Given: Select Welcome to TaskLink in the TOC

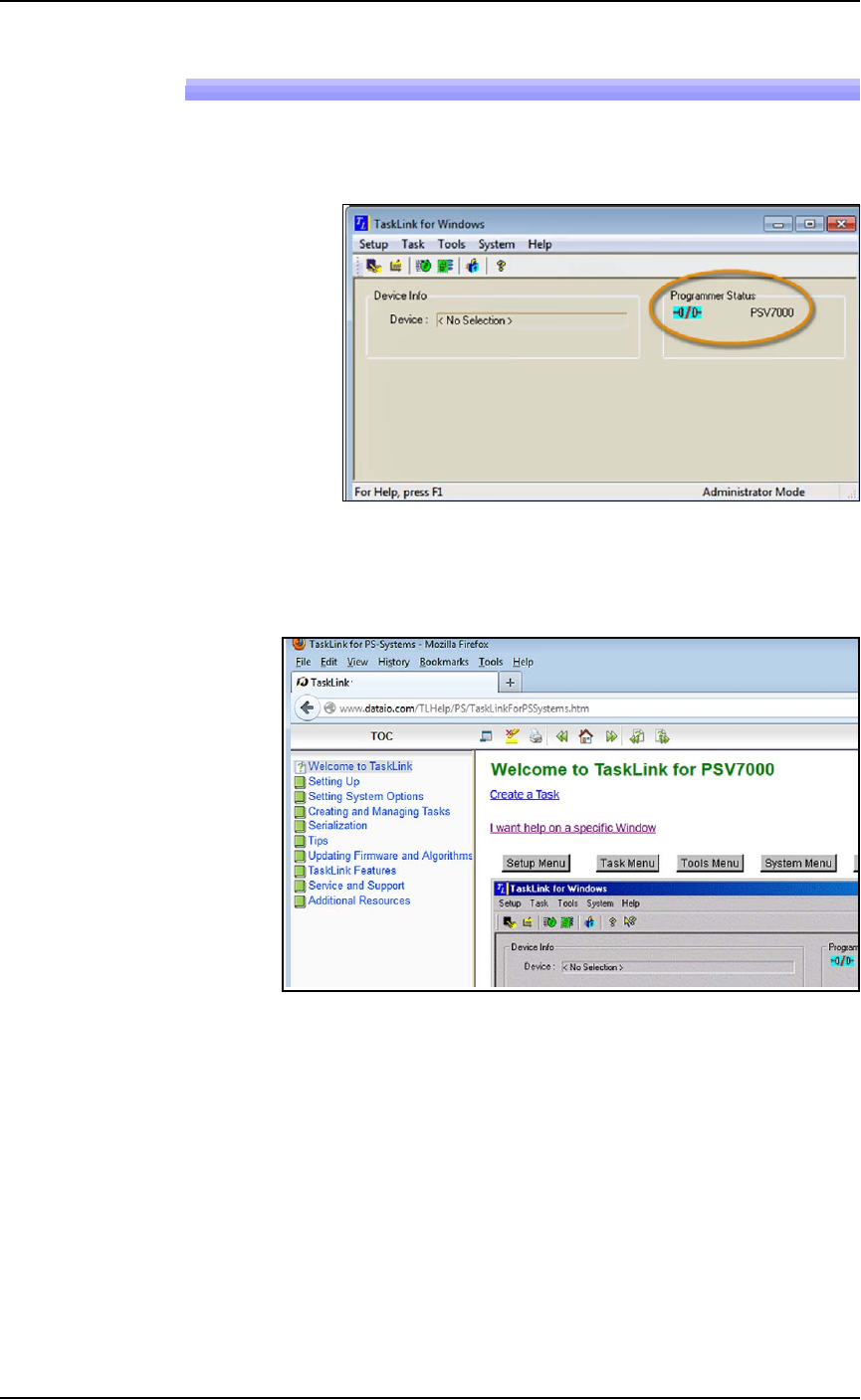Looking at the screenshot, I should (360, 767).
